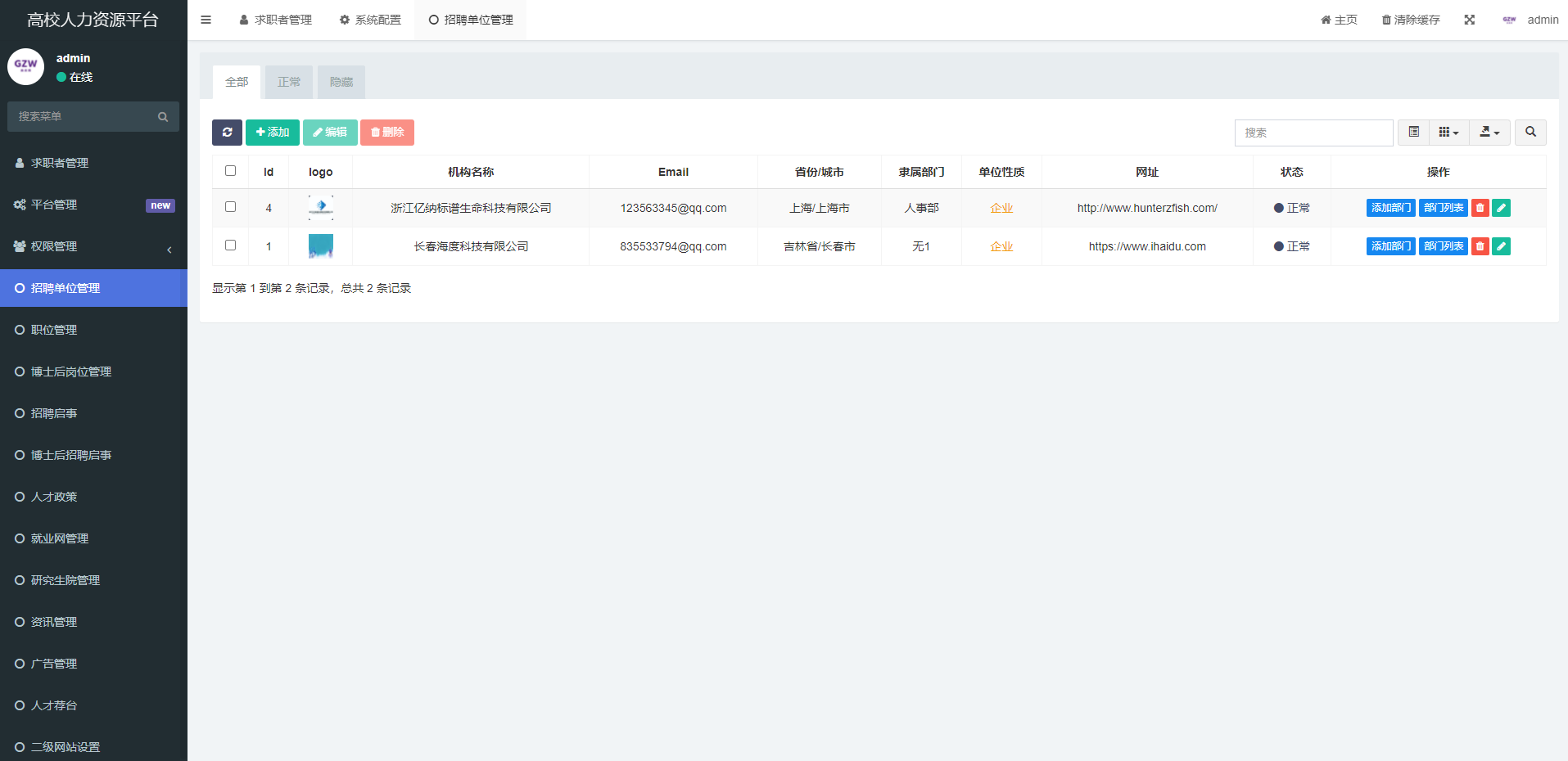Open the export data dropdown
Image resolution: width=1568 pixels, height=761 pixels.
1489,133
